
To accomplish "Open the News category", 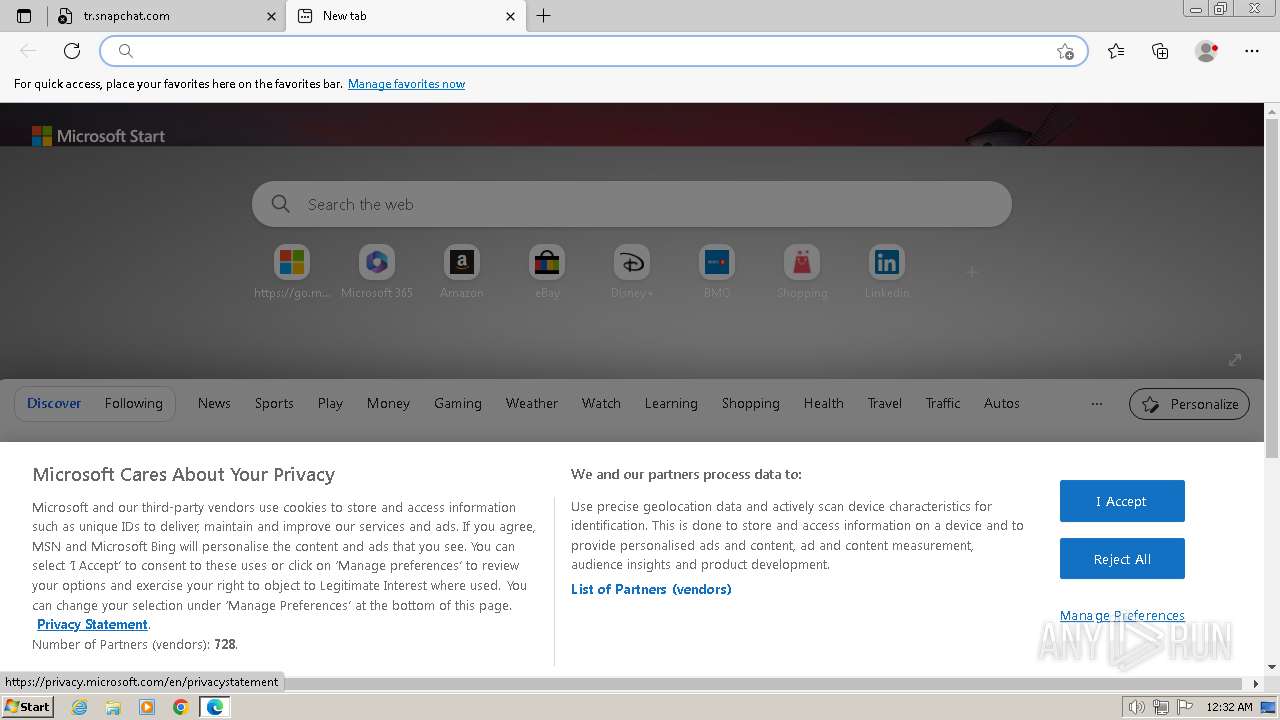I will point(214,403).
